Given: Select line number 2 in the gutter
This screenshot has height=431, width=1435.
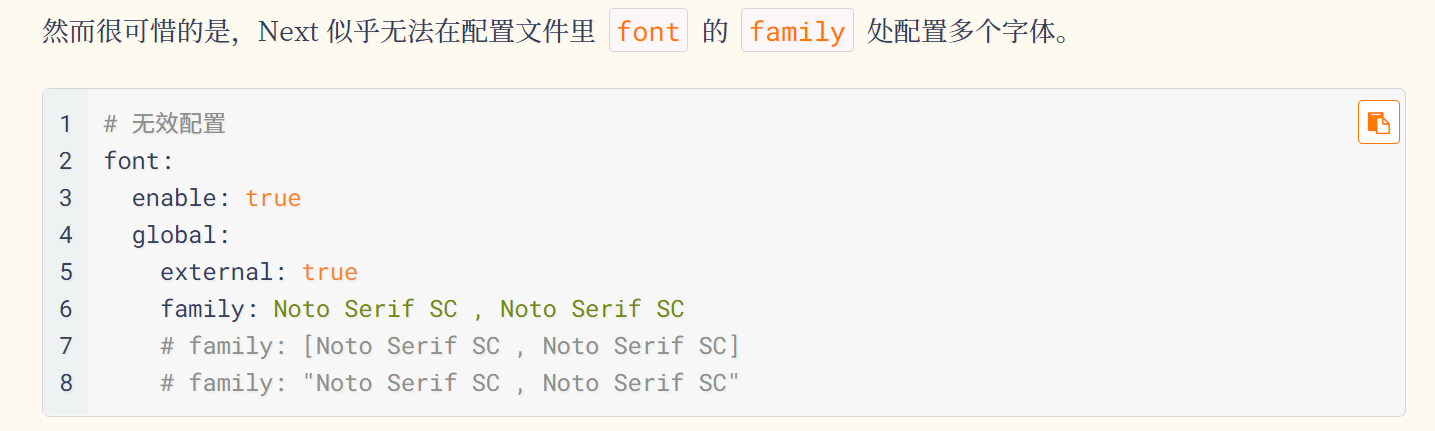Looking at the screenshot, I should click(x=66, y=161).
